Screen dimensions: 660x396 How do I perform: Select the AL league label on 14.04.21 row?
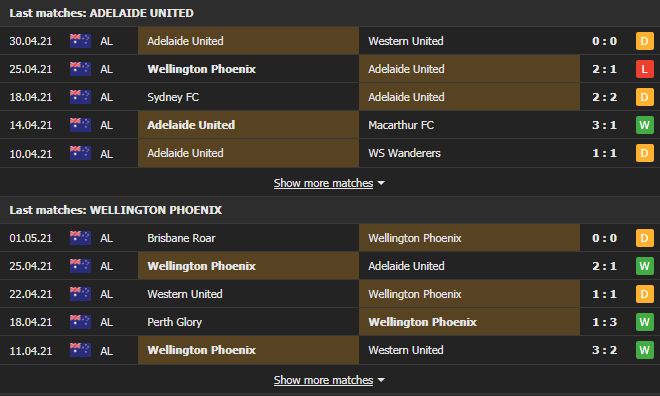coord(106,125)
